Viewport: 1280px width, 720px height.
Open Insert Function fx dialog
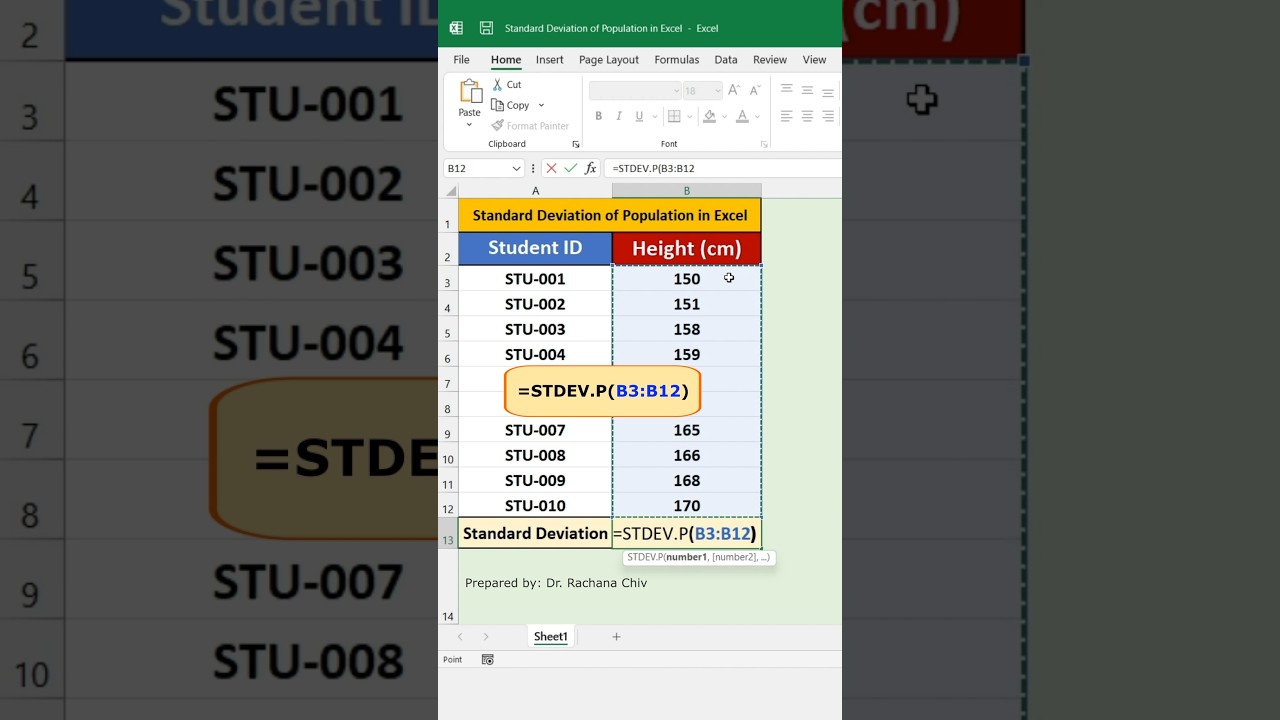591,168
